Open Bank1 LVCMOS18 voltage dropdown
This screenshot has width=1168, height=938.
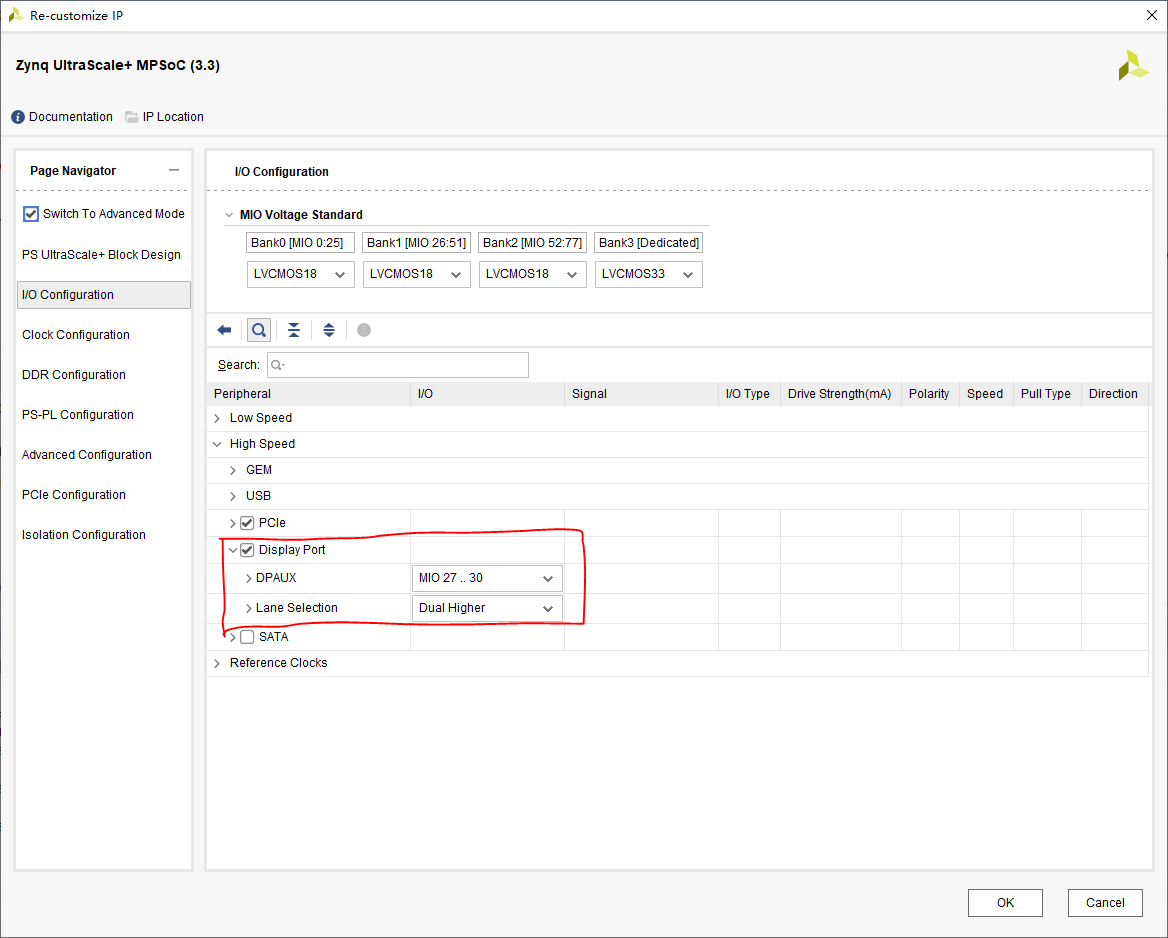pyautogui.click(x=416, y=274)
